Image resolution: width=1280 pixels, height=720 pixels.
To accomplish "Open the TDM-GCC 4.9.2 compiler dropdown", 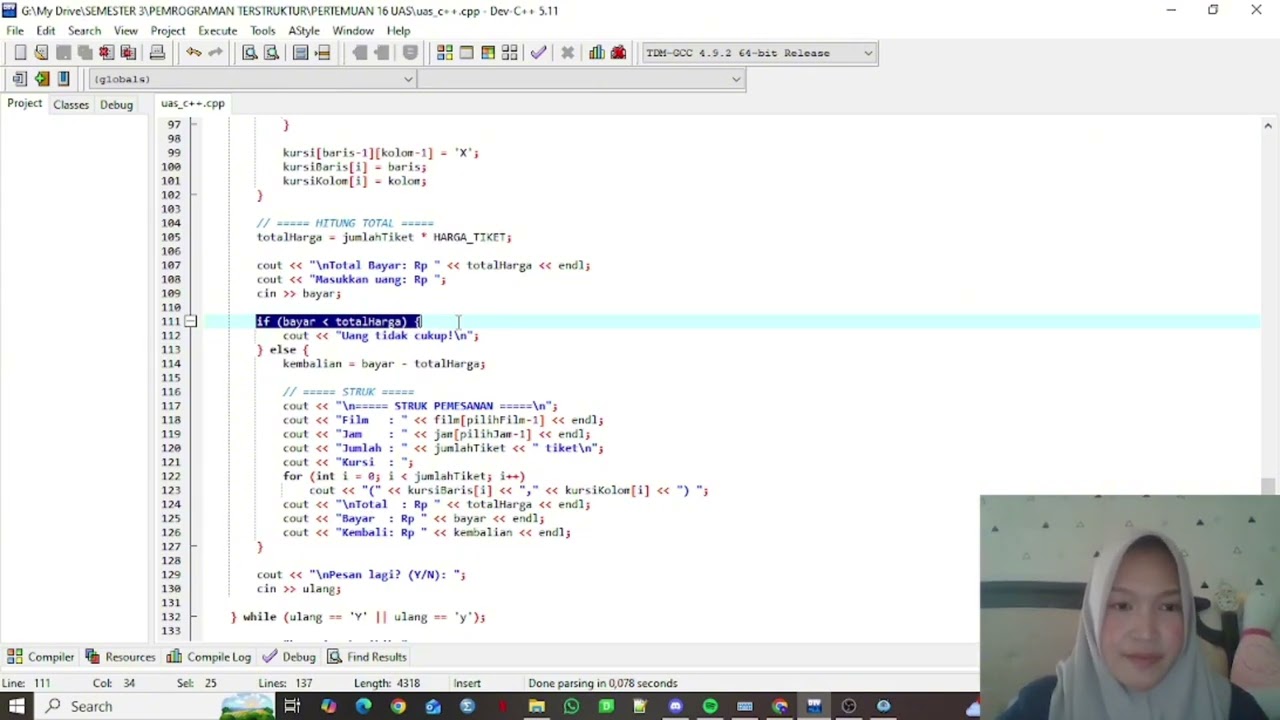I will click(x=759, y=53).
